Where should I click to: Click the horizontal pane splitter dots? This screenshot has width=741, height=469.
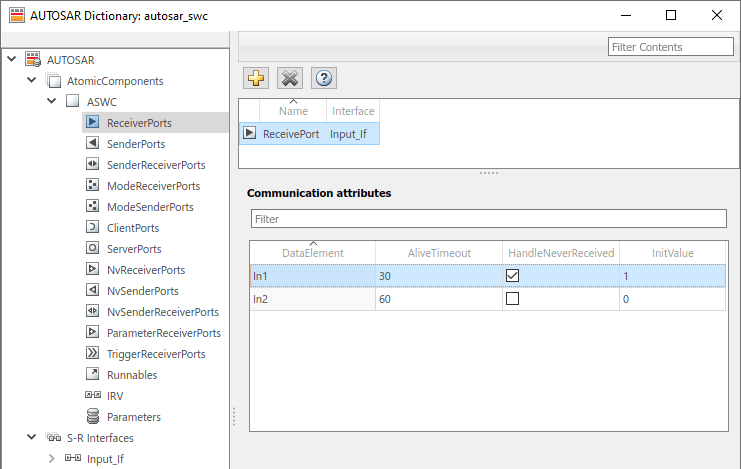point(489,173)
